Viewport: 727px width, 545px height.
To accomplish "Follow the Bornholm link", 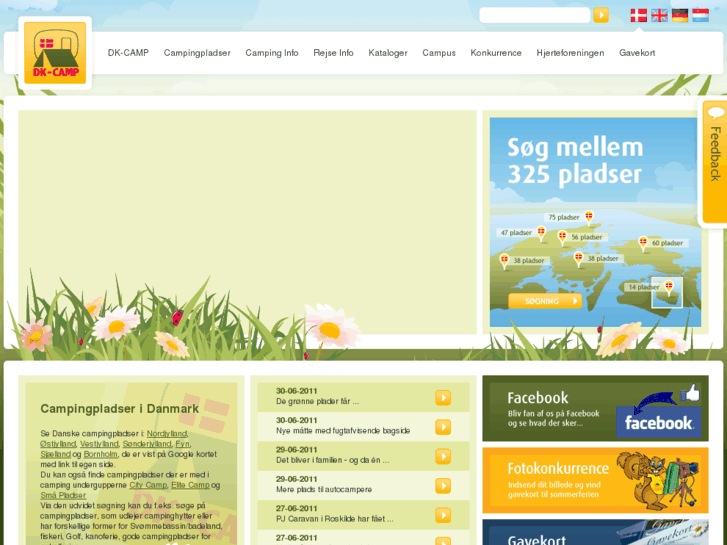I will pos(100,454).
